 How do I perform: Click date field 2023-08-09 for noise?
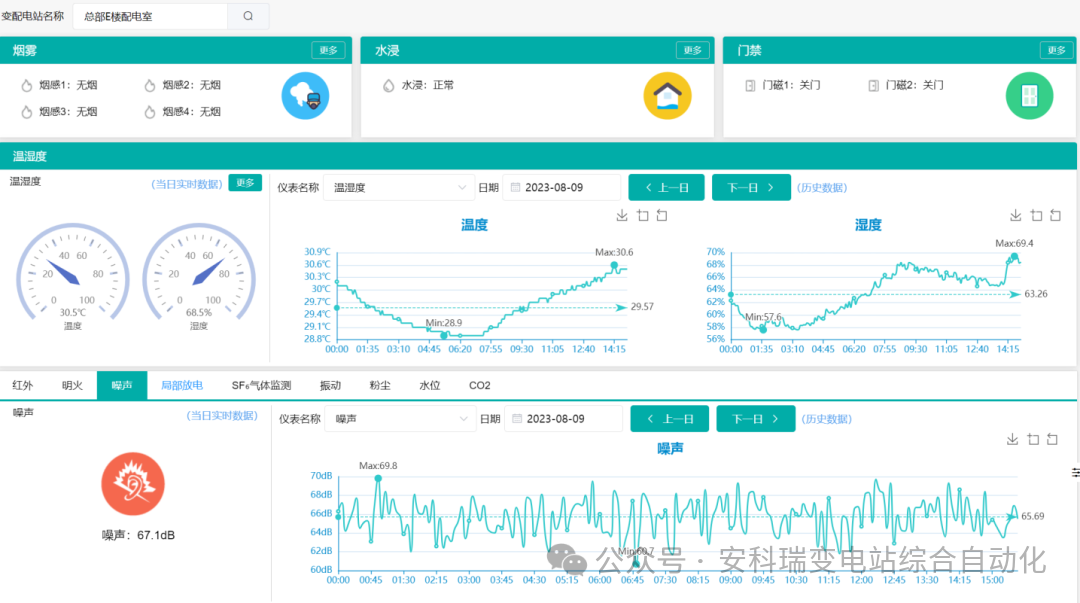(563, 418)
